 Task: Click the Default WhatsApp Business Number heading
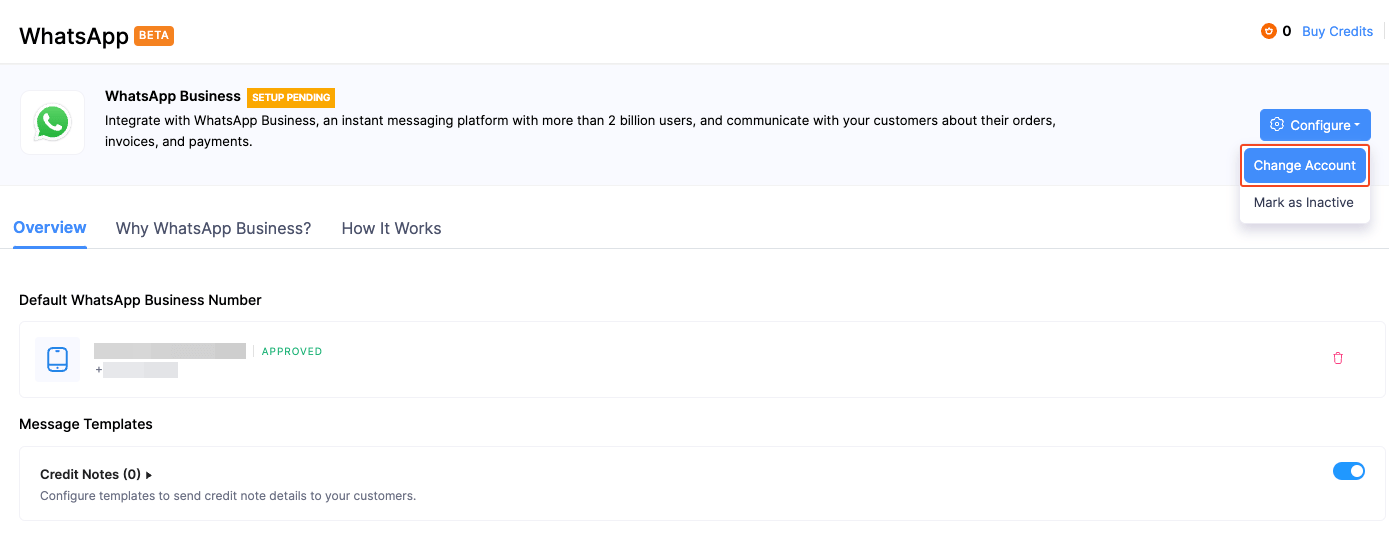click(140, 300)
